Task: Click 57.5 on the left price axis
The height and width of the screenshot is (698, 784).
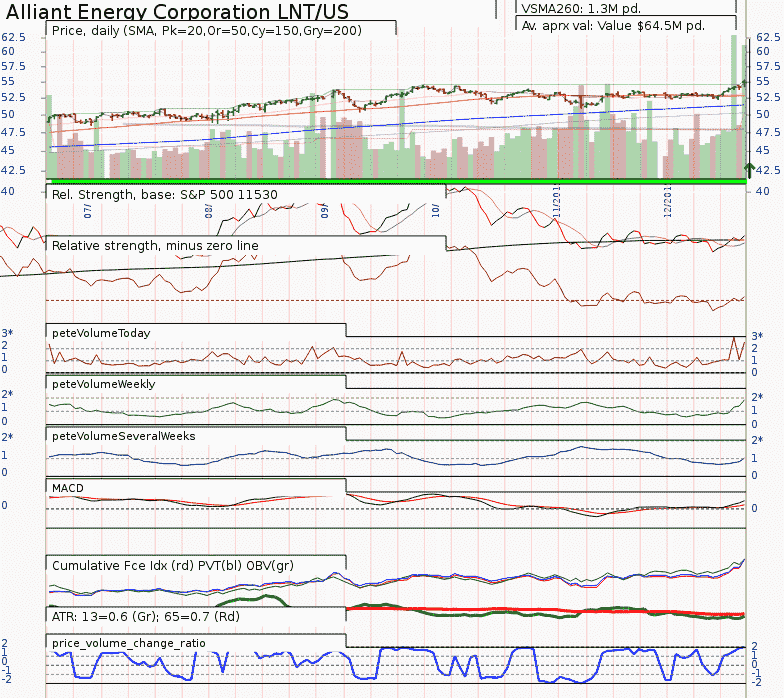Action: click(14, 66)
